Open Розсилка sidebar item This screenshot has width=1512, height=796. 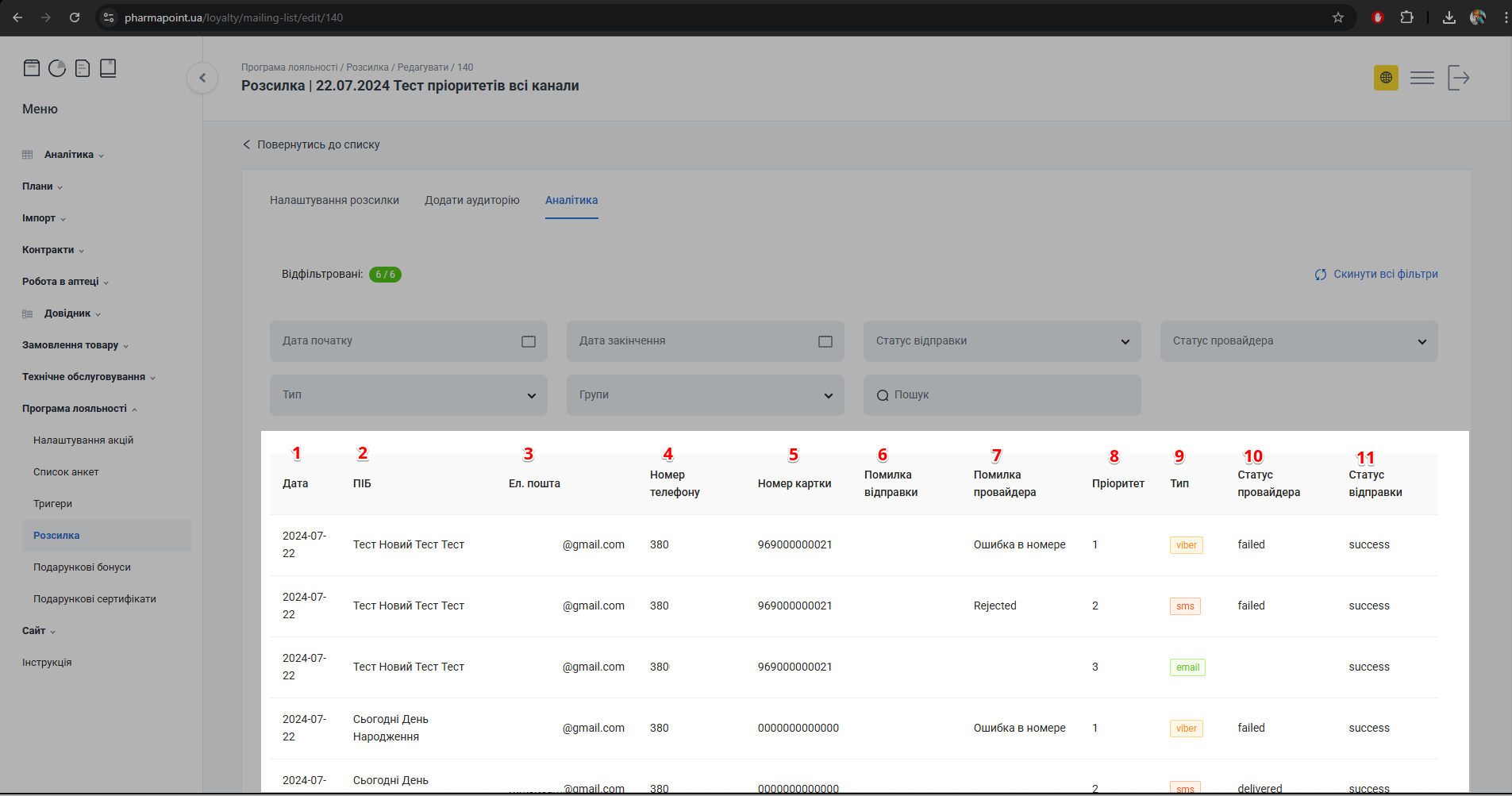click(x=106, y=536)
